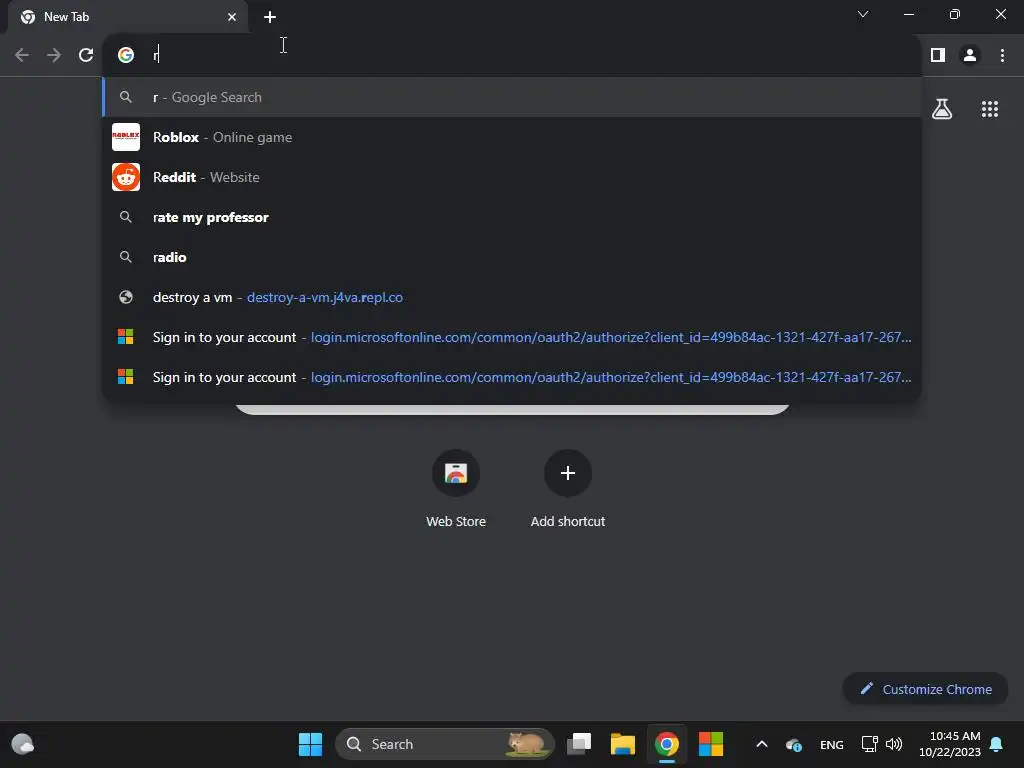Open Chrome's three-dot menu
The width and height of the screenshot is (1024, 768).
(1002, 55)
